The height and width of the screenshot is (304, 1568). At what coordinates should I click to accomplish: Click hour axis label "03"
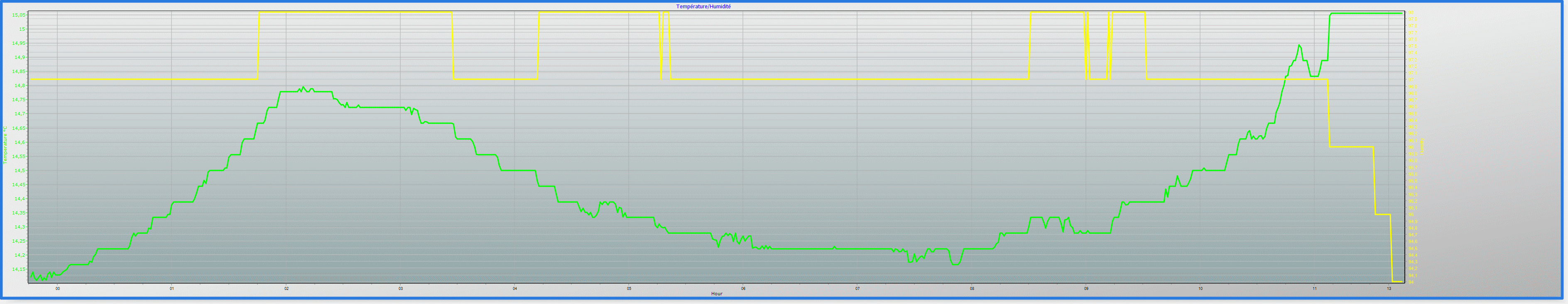pos(401,289)
